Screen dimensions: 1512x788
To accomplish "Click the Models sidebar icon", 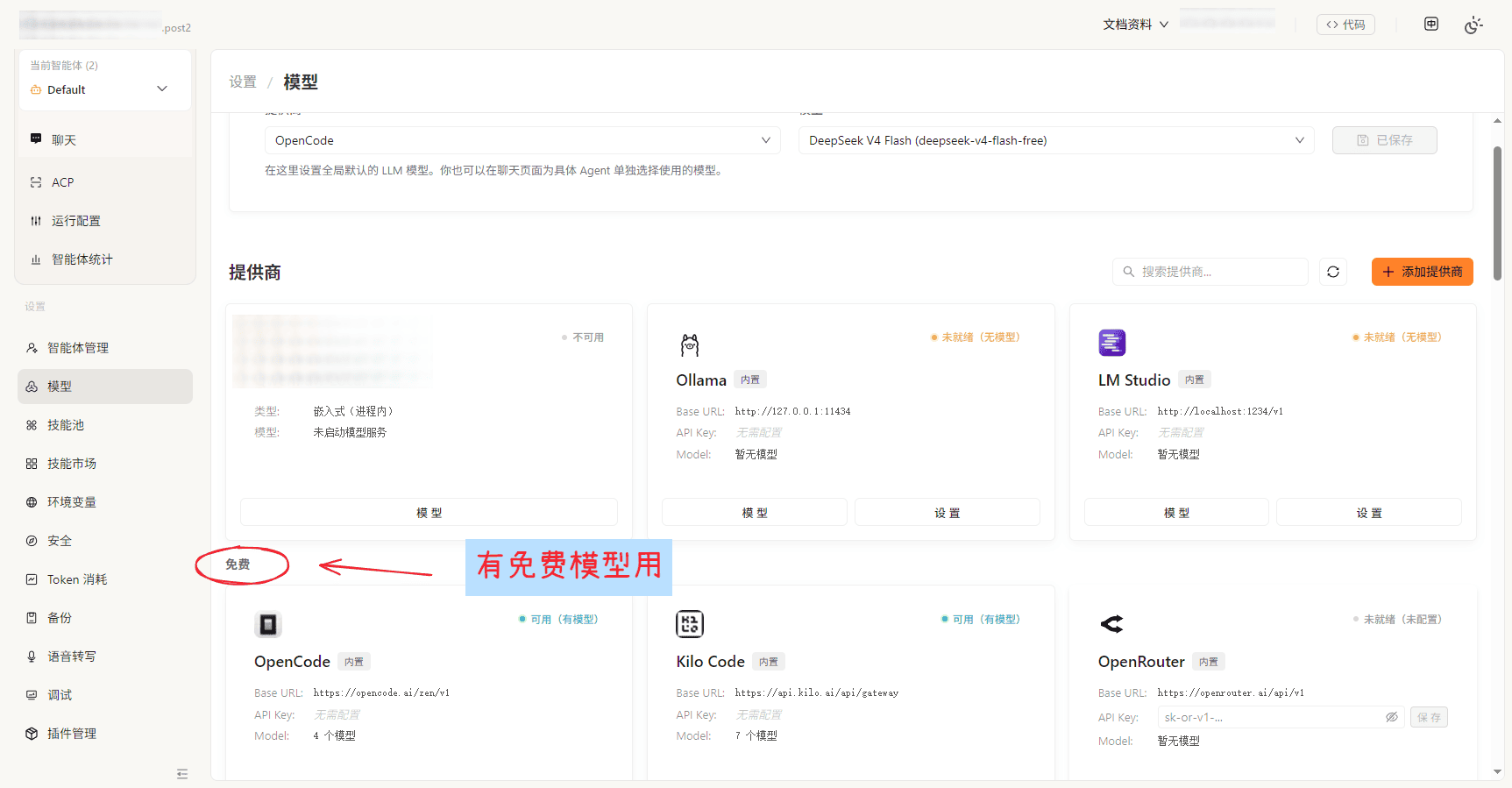I will pyautogui.click(x=32, y=387).
